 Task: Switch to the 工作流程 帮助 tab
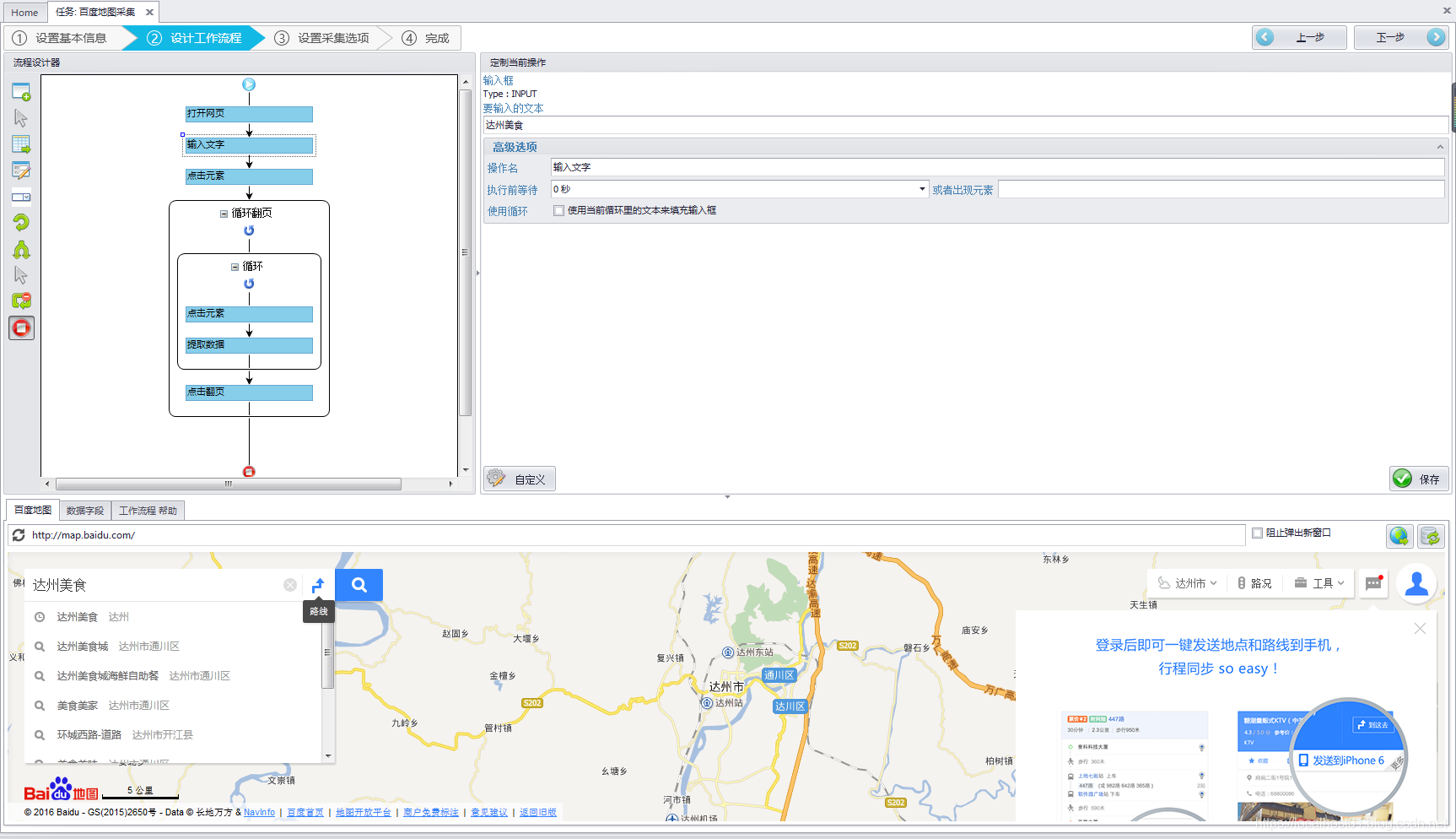click(148, 511)
